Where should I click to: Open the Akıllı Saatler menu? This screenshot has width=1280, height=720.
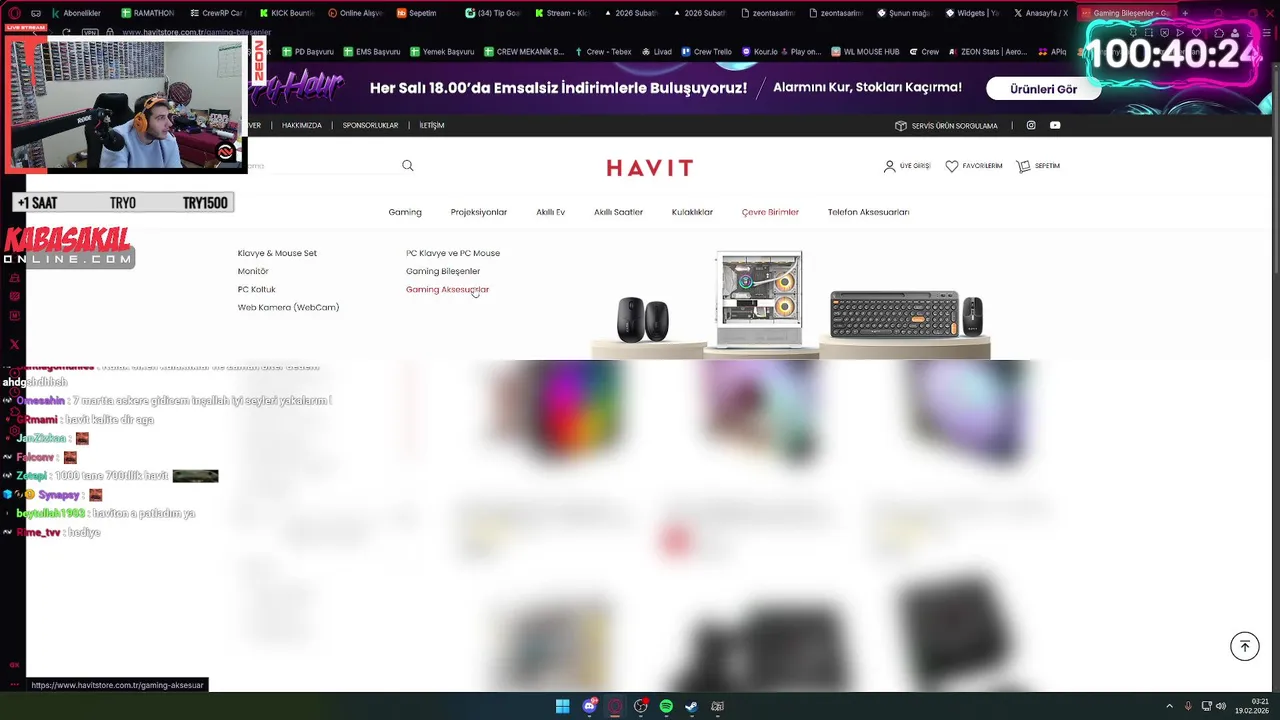click(x=618, y=212)
